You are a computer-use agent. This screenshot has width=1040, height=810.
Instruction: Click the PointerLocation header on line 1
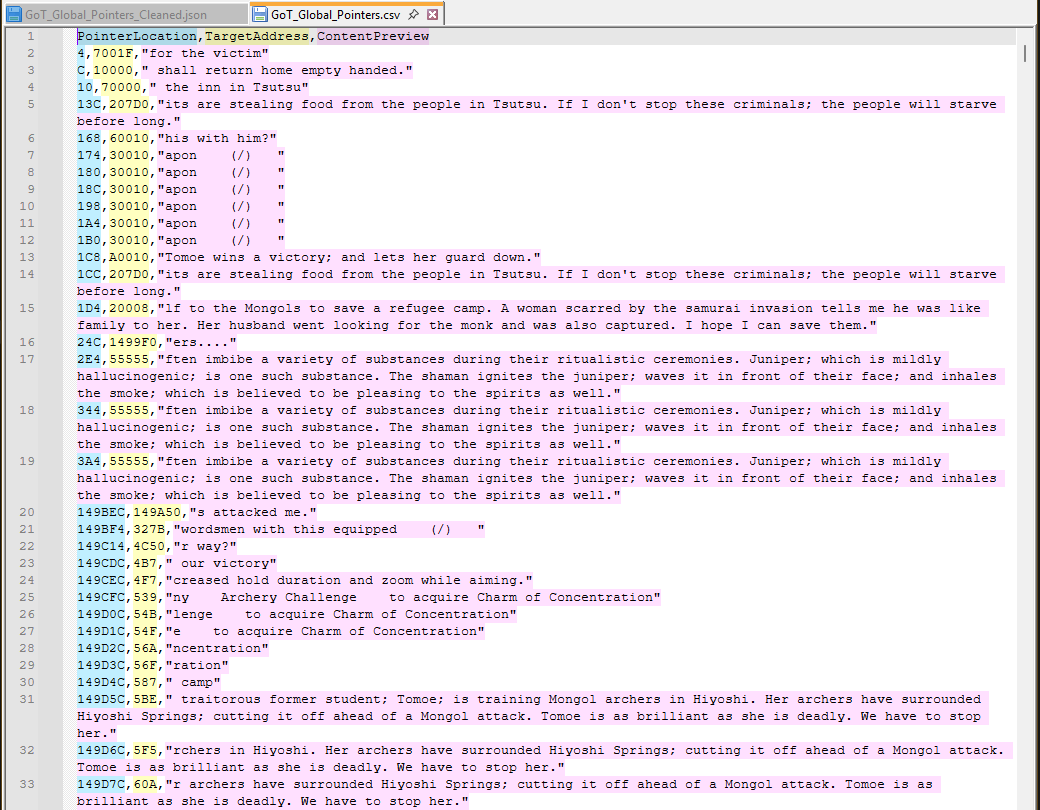(x=137, y=36)
